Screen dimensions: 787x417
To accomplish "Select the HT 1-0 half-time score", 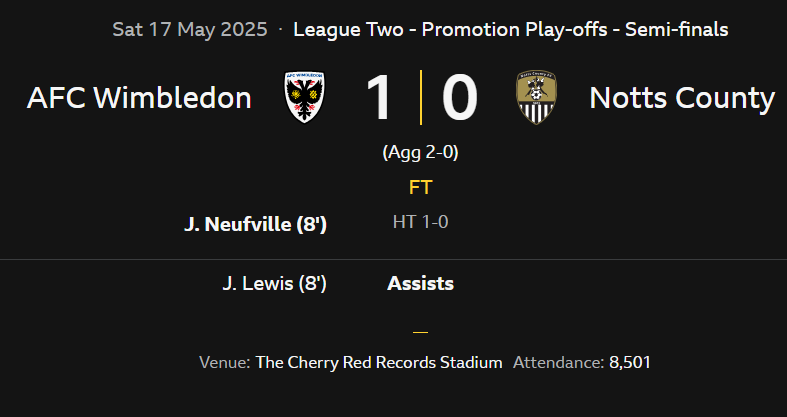I will pos(421,222).
